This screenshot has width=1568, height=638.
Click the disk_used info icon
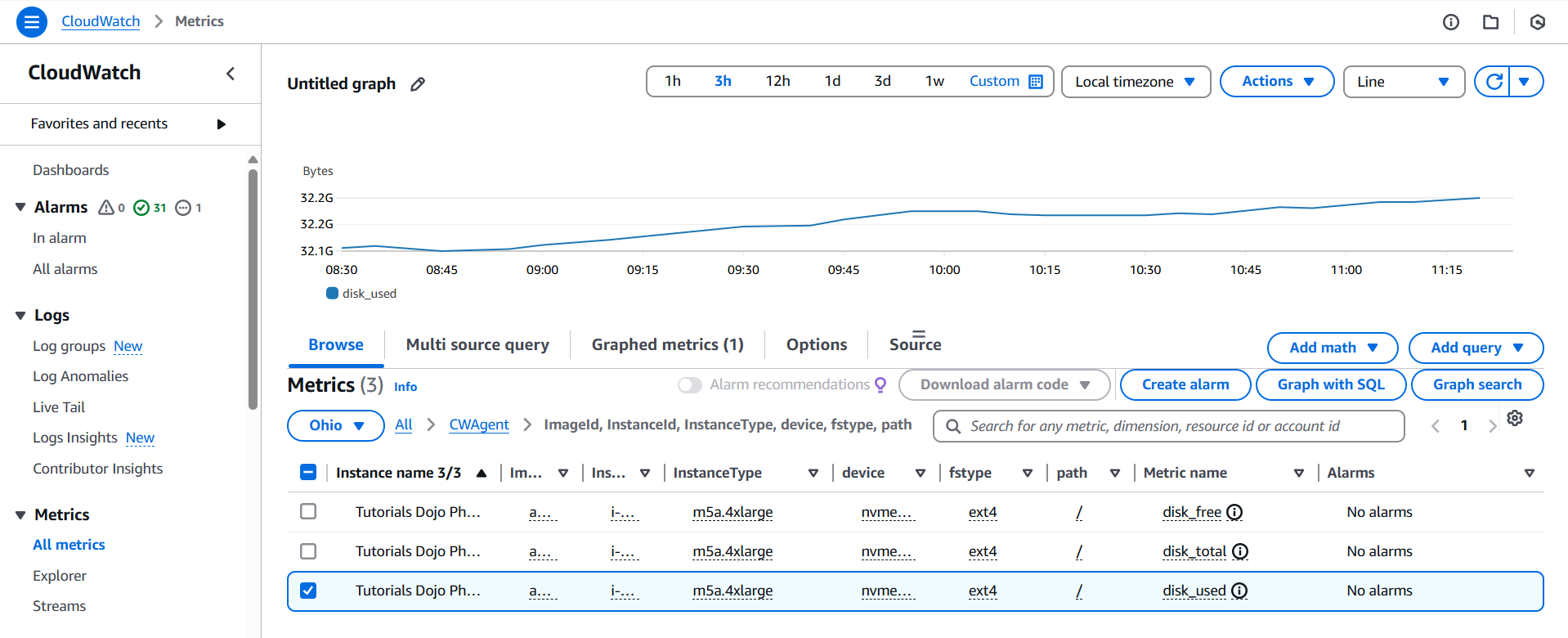(x=1239, y=591)
